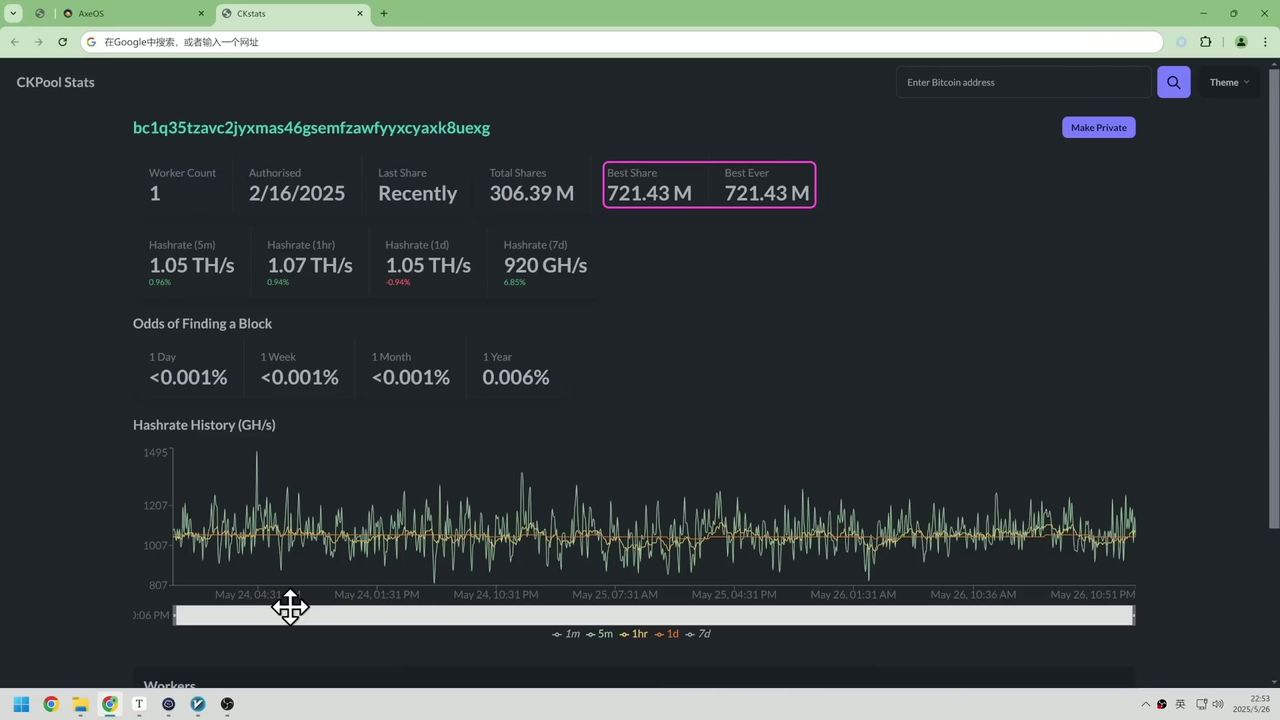
Task: Reload the current browser page
Action: click(62, 42)
